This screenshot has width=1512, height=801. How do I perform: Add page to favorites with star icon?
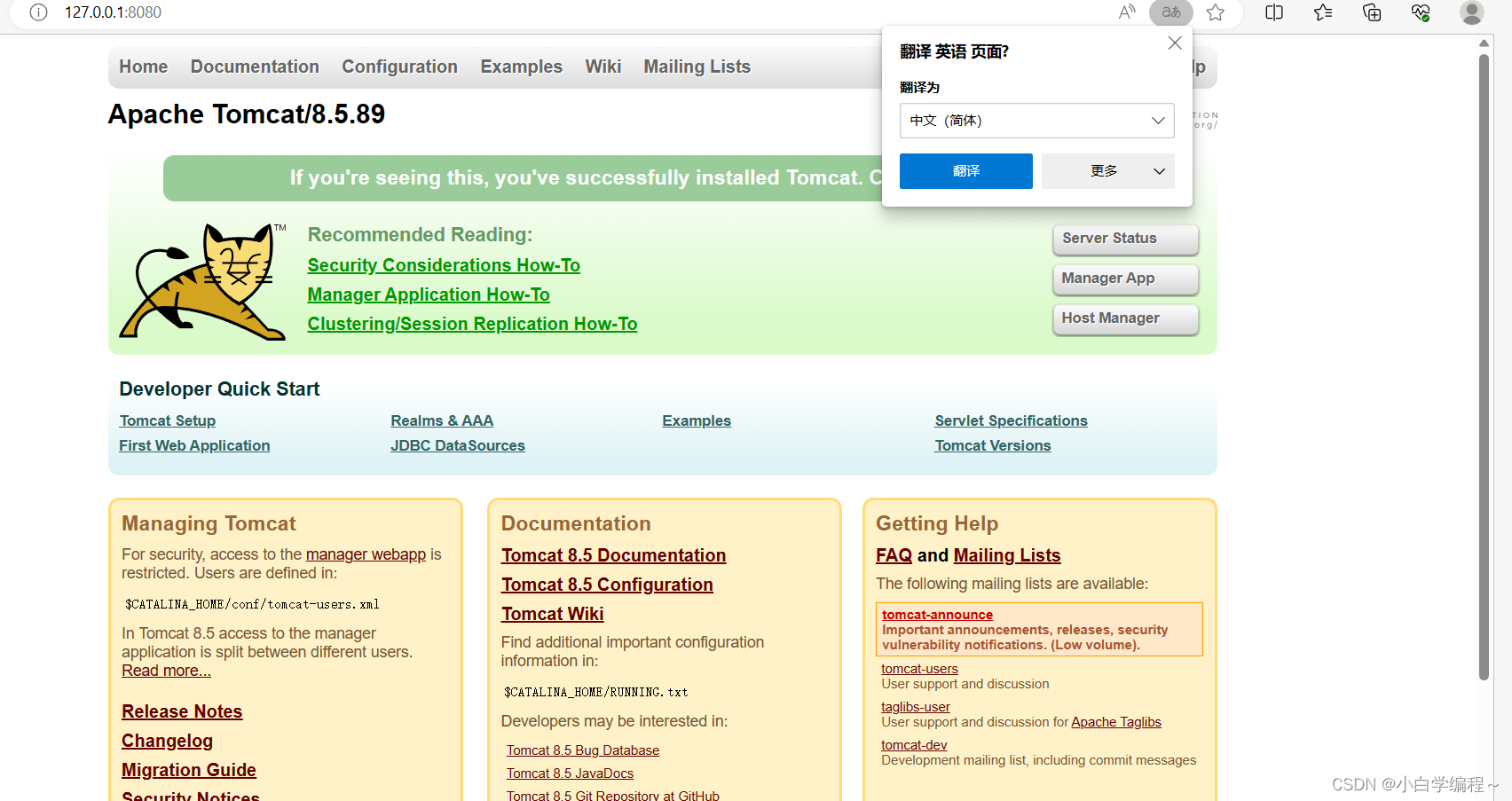1216,12
